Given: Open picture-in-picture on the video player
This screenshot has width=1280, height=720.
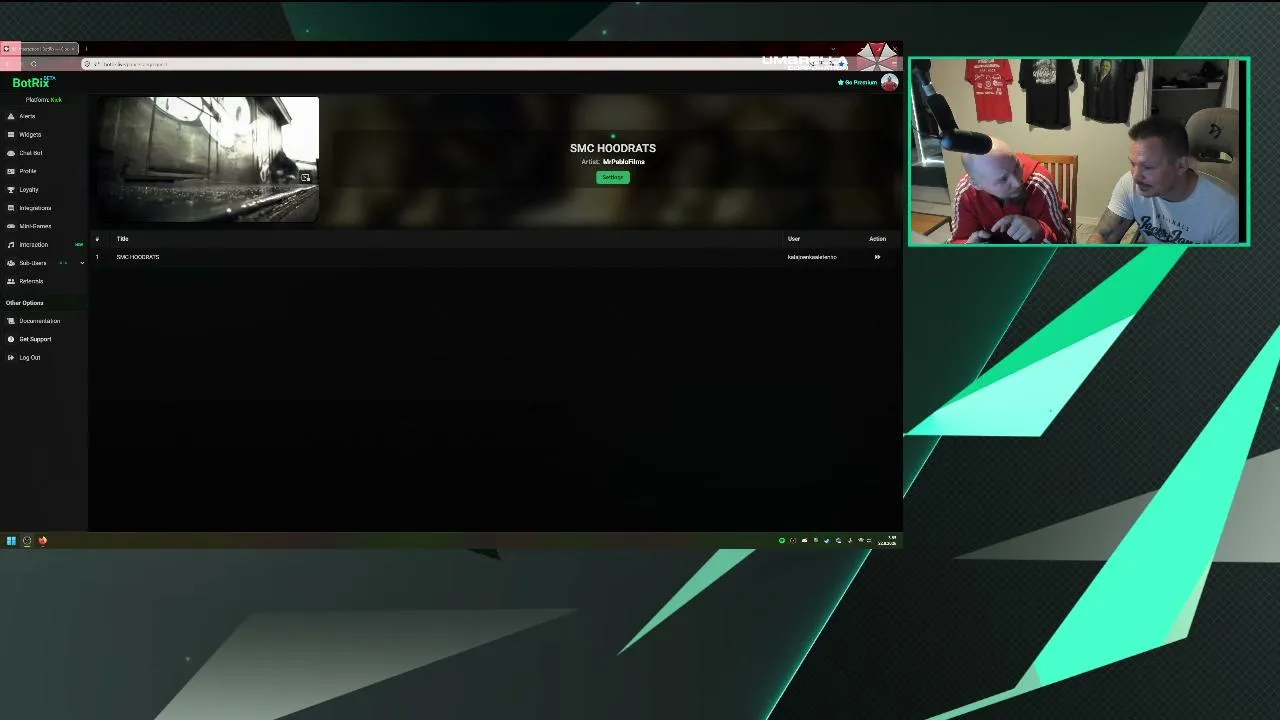Looking at the screenshot, I should click(x=305, y=178).
